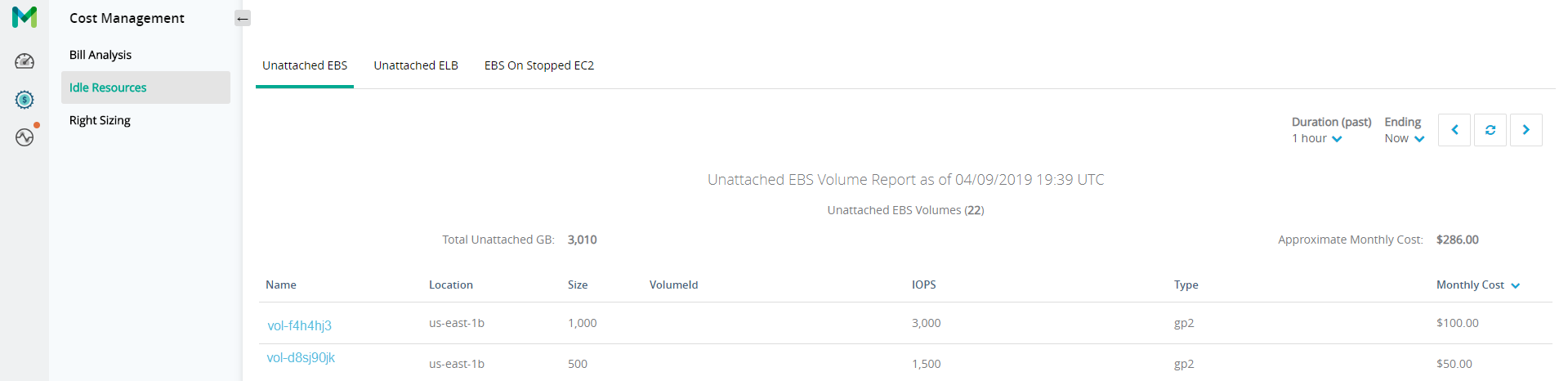Open Bill Analysis in sidebar
1568x381 pixels.
click(x=101, y=55)
